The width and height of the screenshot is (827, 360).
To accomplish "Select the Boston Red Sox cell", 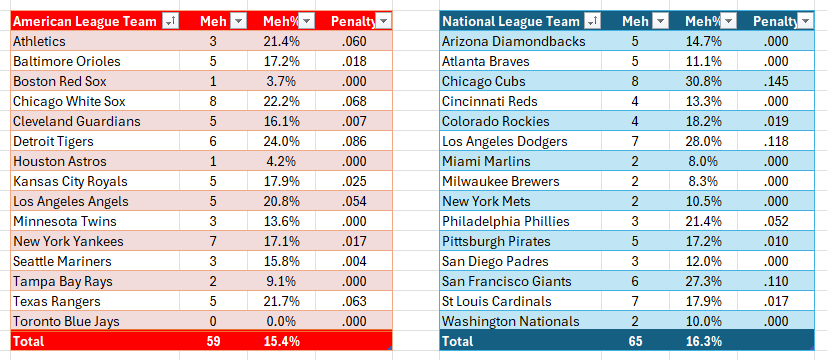I will [x=95, y=81].
